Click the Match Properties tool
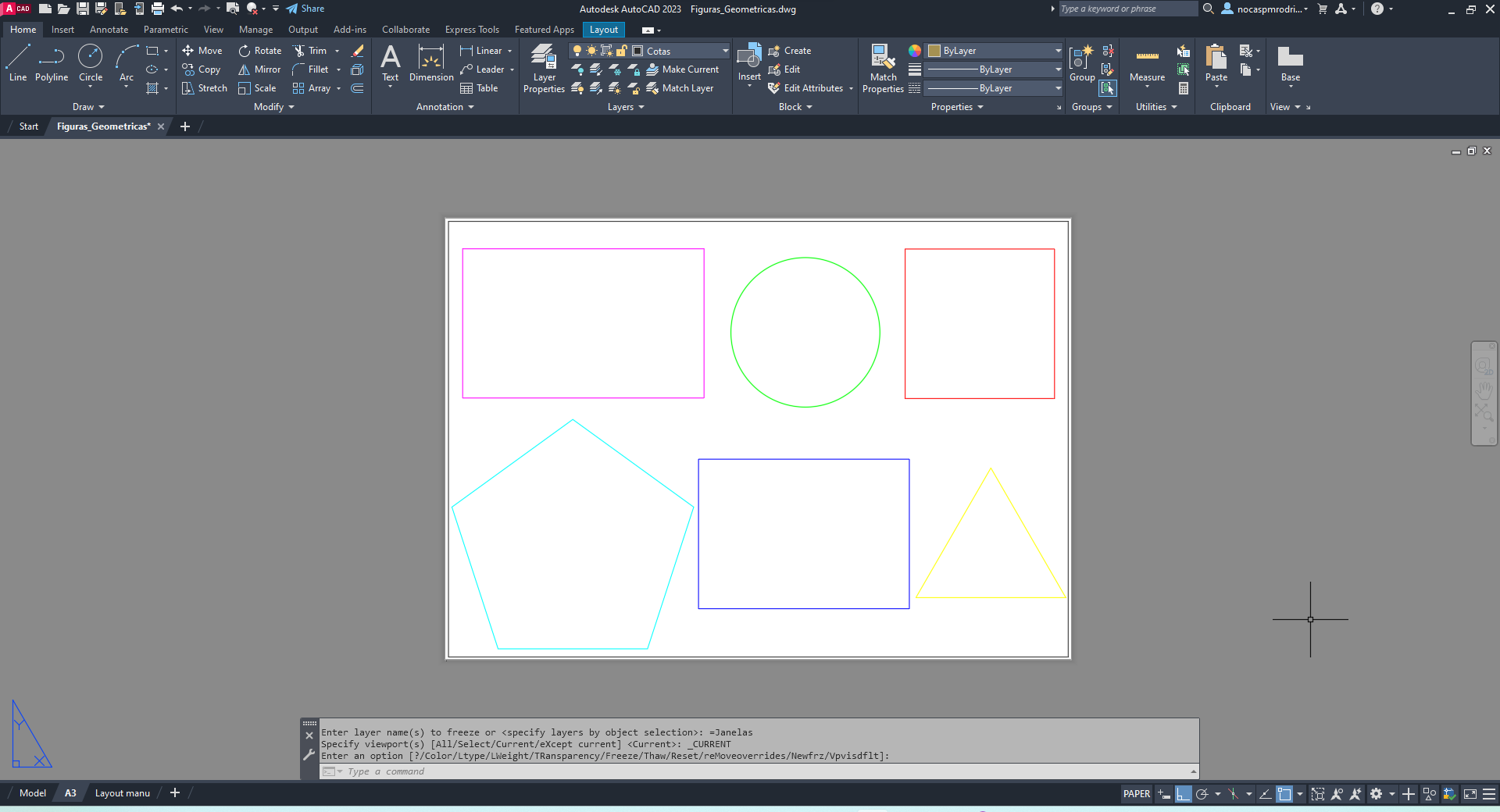 click(x=883, y=69)
